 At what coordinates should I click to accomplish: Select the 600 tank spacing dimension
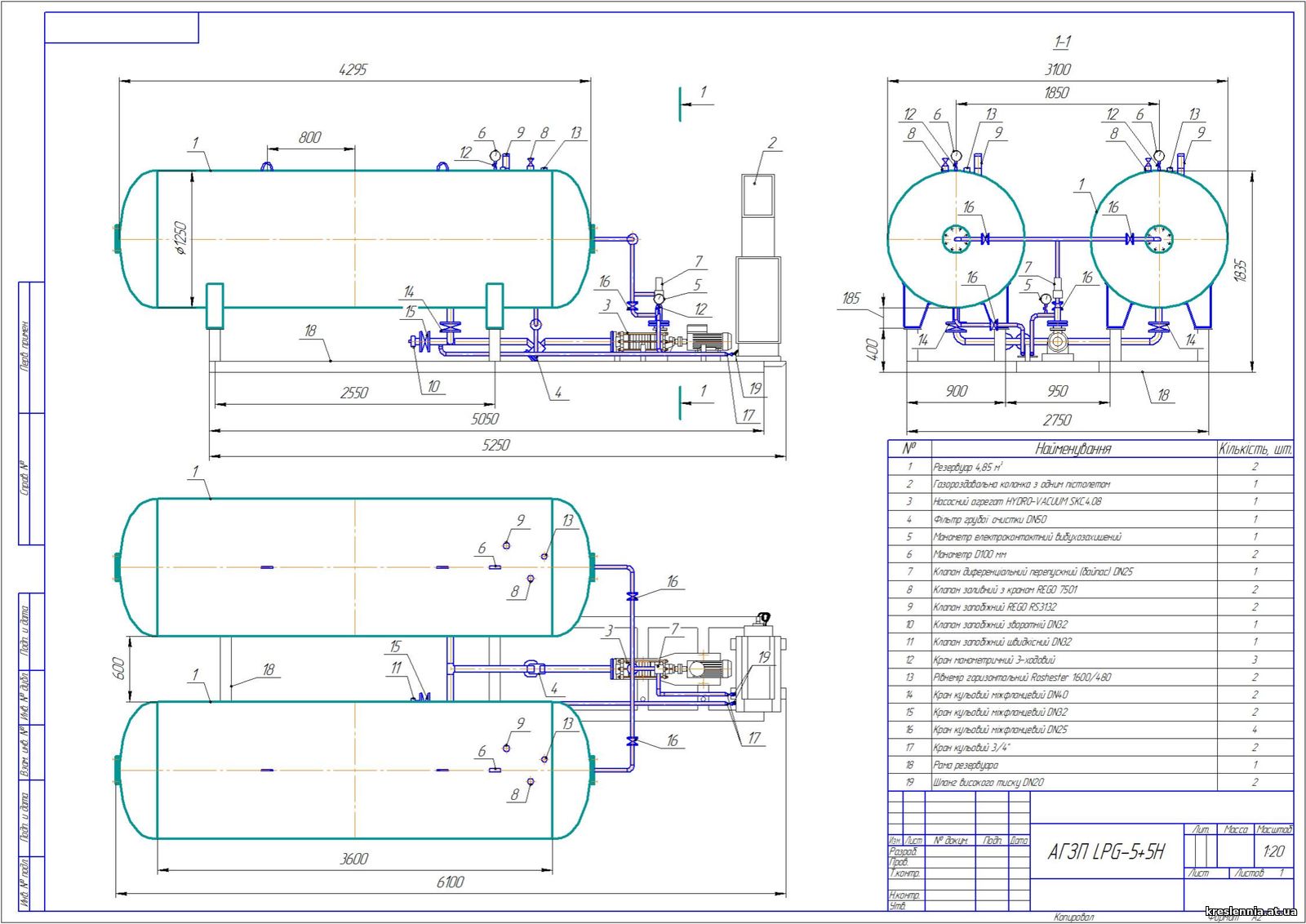coord(118,669)
